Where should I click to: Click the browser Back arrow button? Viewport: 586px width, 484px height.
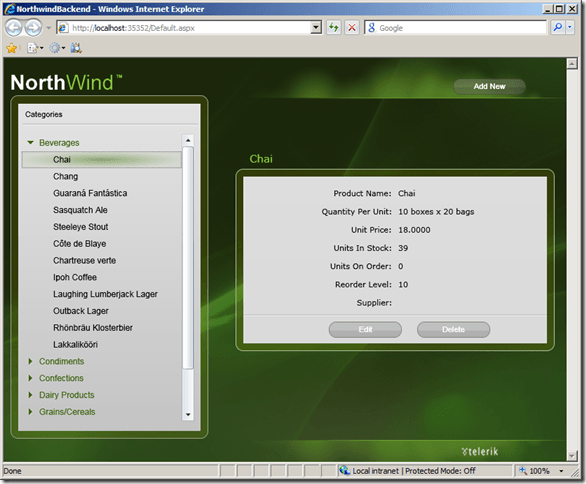coord(14,28)
